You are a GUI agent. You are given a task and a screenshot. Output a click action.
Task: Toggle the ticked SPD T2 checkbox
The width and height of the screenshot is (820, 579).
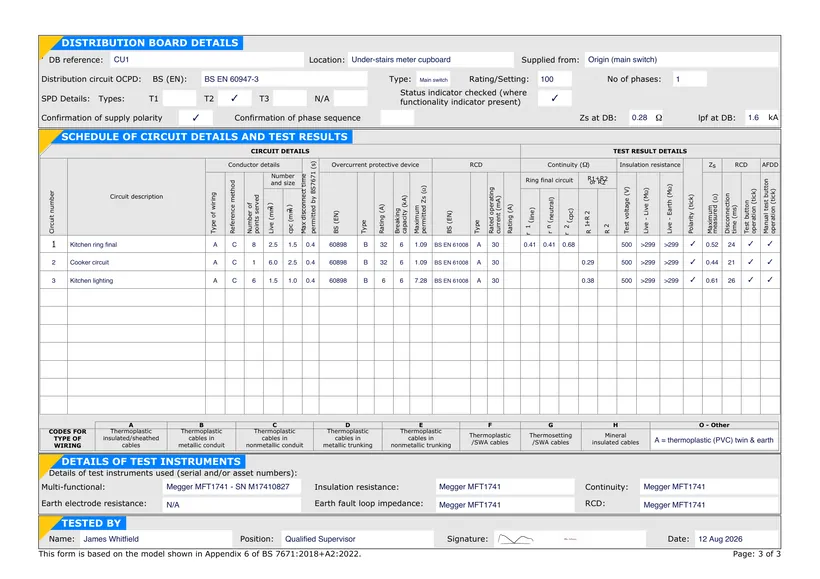[234, 98]
